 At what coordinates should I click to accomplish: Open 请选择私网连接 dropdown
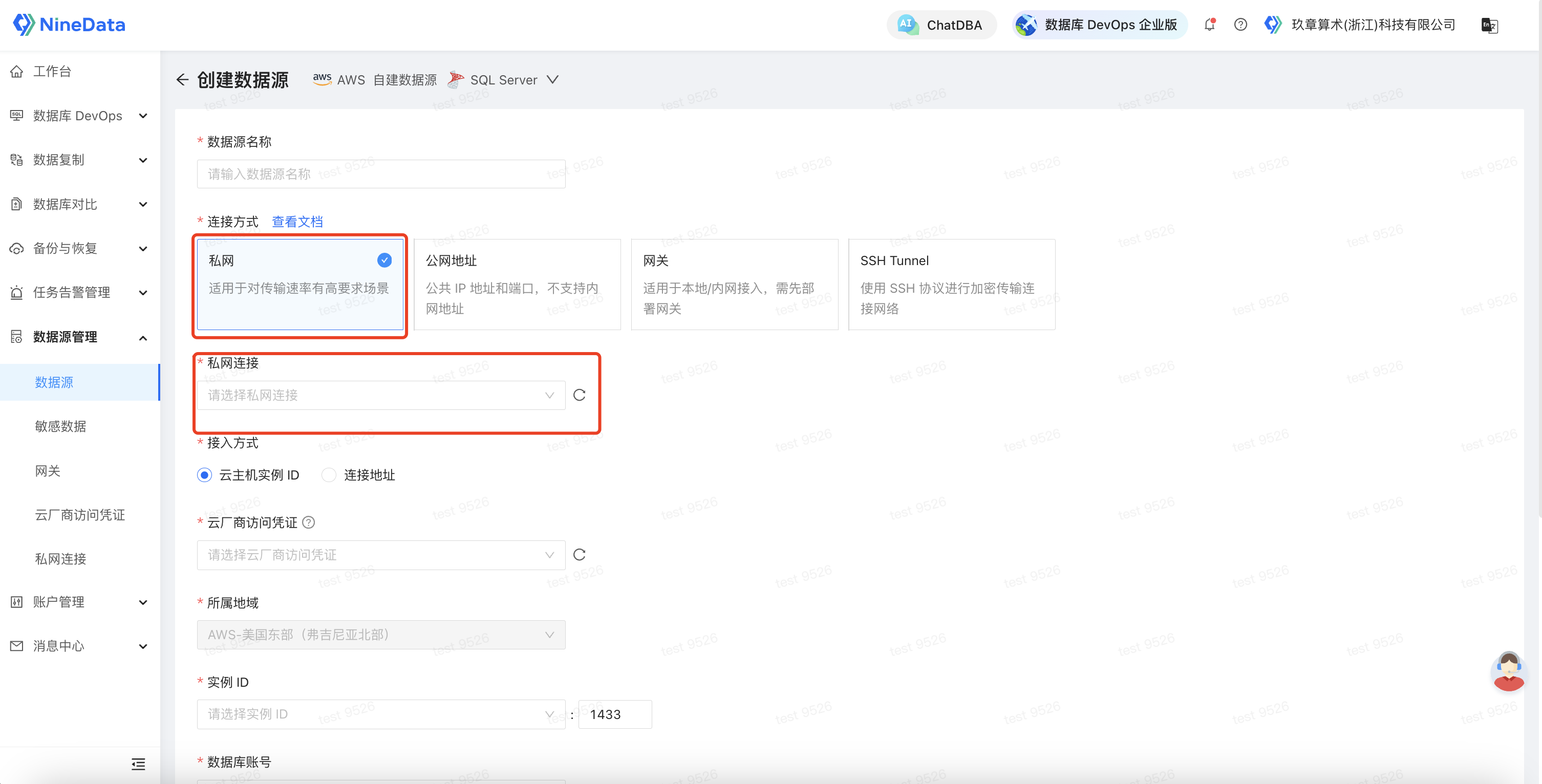point(381,396)
